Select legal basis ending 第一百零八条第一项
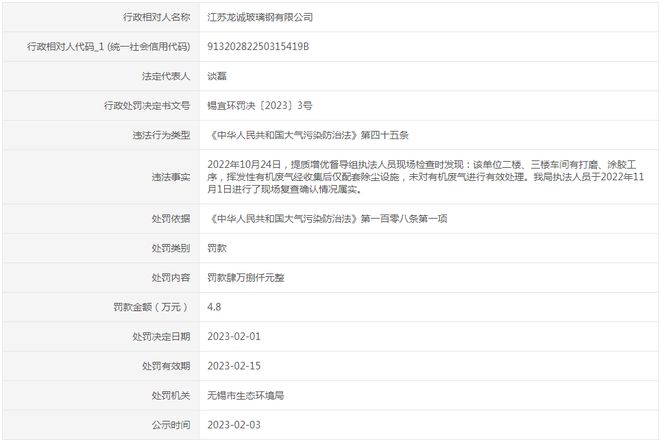Screen dimensions: 660x440 [x=327, y=219]
